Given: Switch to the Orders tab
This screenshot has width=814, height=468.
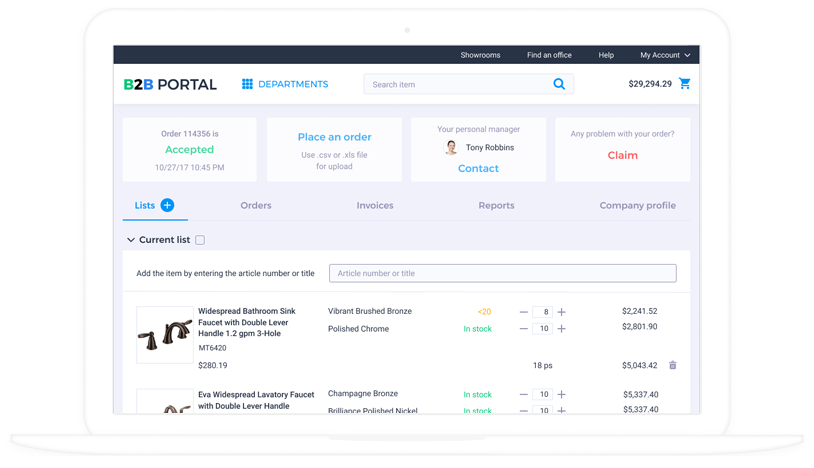Looking at the screenshot, I should point(256,205).
